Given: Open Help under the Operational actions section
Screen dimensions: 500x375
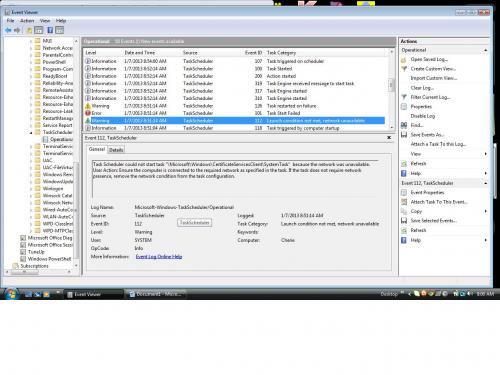Looking at the screenshot, I should pos(416,173).
